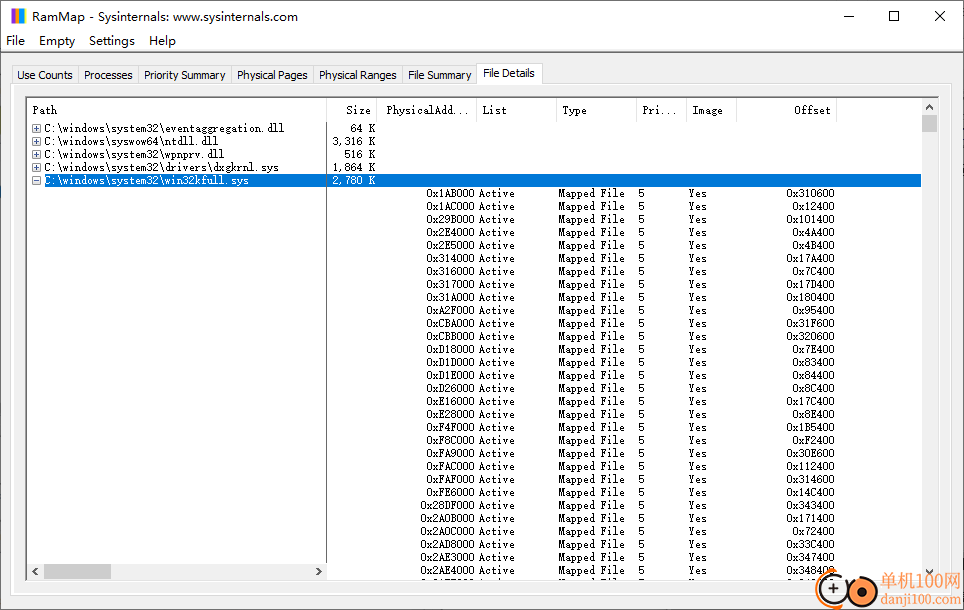Screen dimensions: 964x610
Task: Click physical address 0x29B000
Action: click(450, 219)
